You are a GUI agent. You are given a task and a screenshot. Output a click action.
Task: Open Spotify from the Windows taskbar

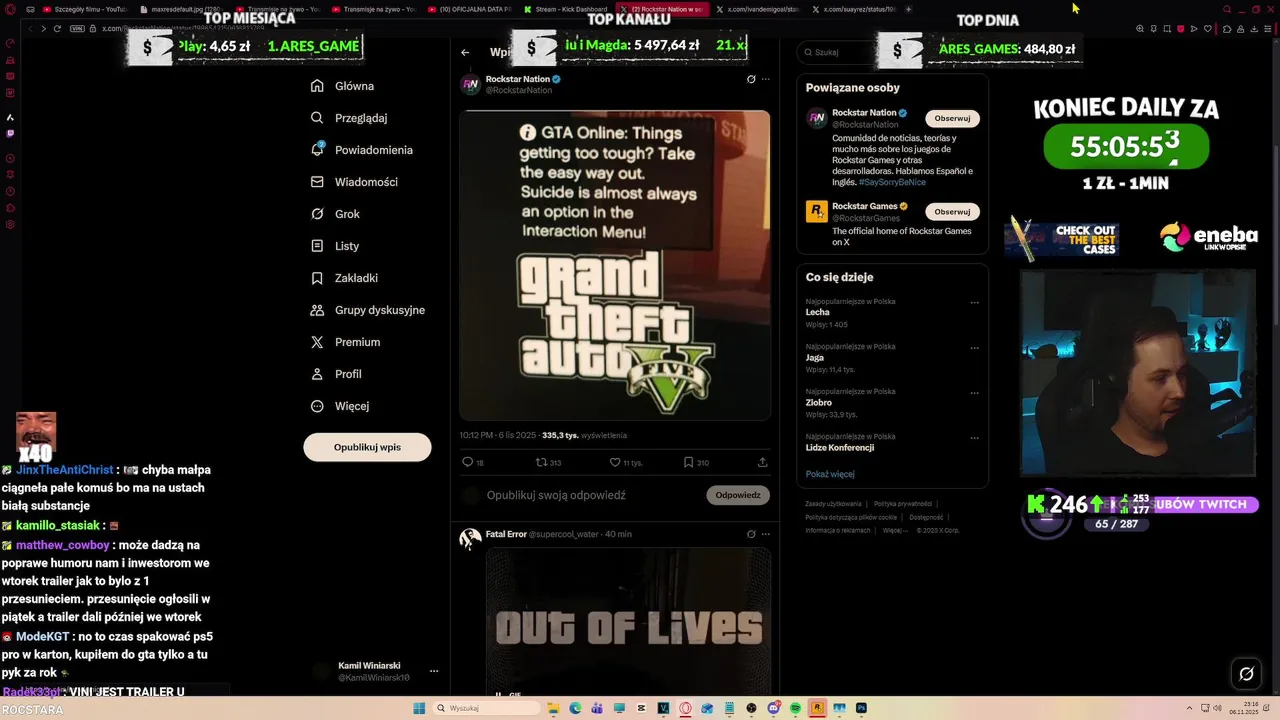[x=795, y=708]
